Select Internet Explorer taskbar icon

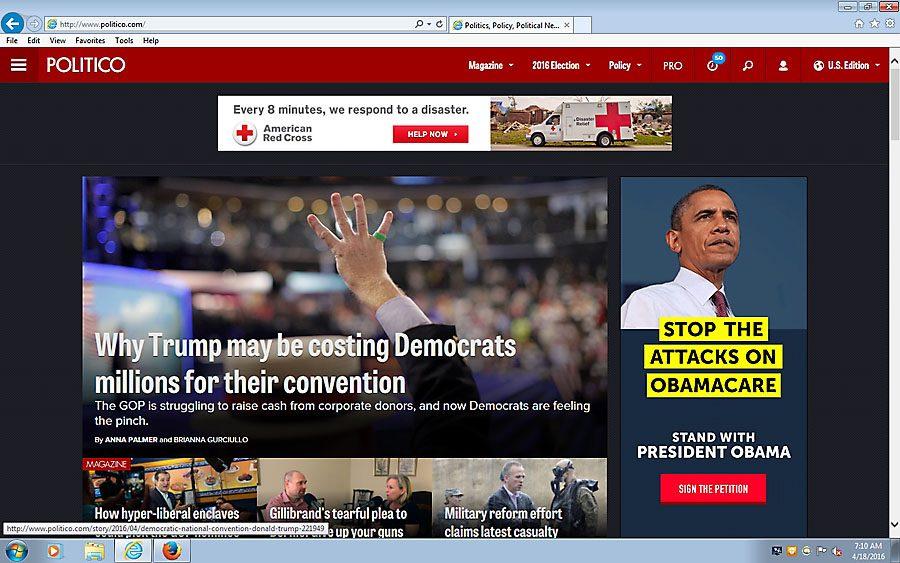134,551
